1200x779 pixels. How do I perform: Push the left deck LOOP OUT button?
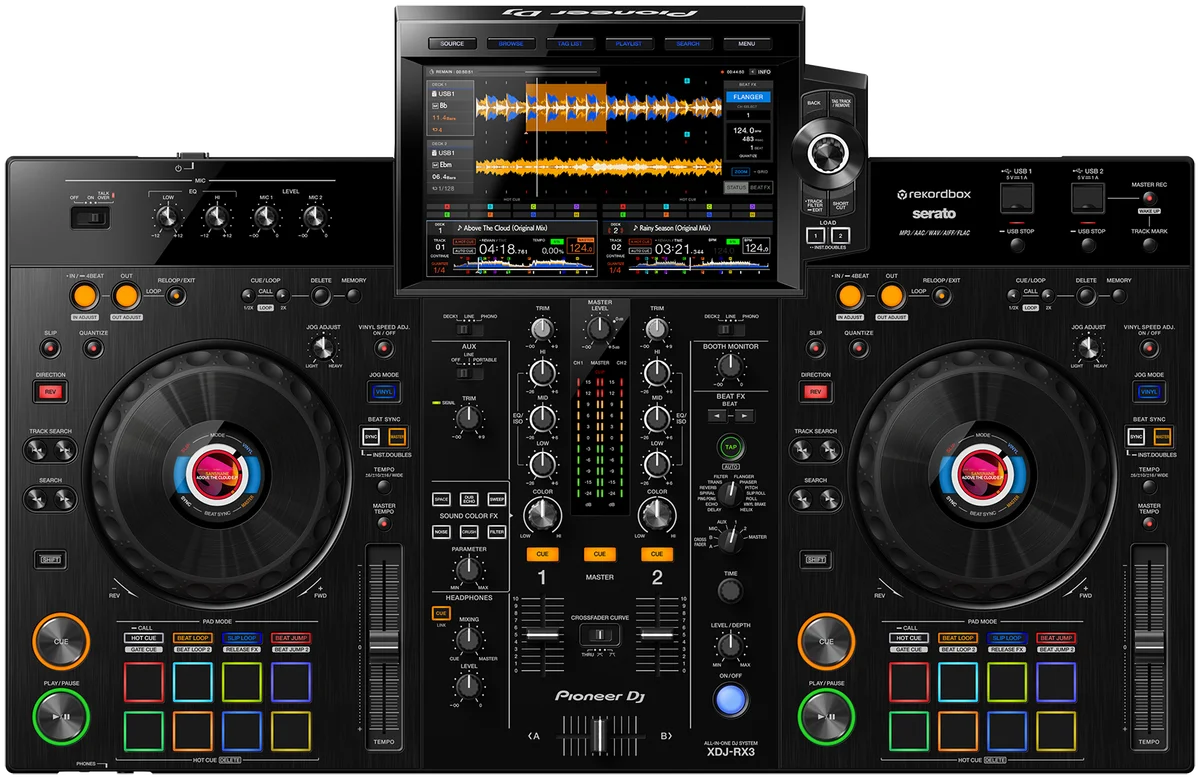click(125, 296)
